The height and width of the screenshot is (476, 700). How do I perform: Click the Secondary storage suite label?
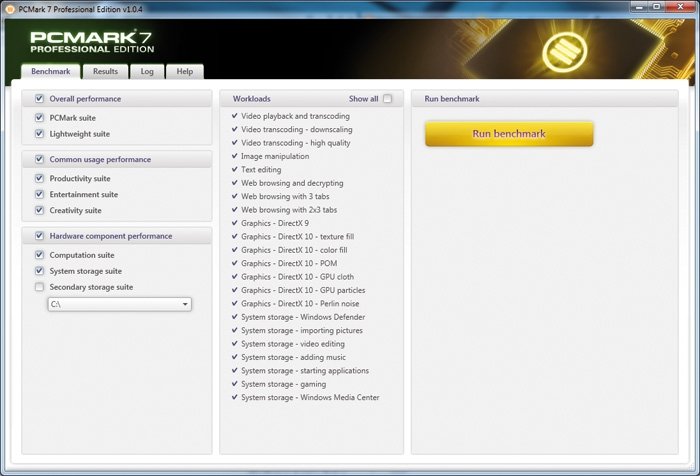click(92, 287)
